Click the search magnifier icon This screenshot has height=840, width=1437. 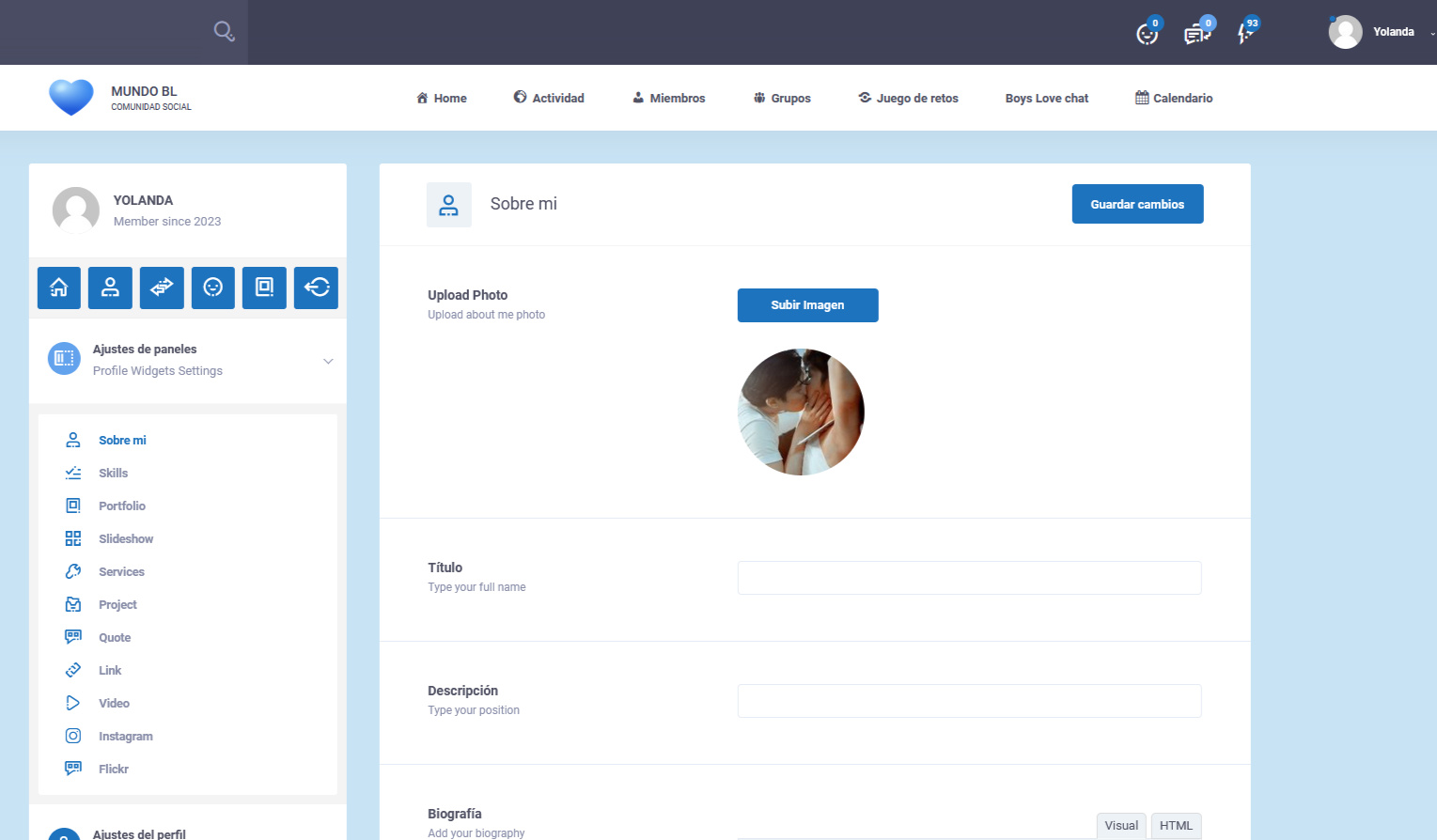click(224, 31)
